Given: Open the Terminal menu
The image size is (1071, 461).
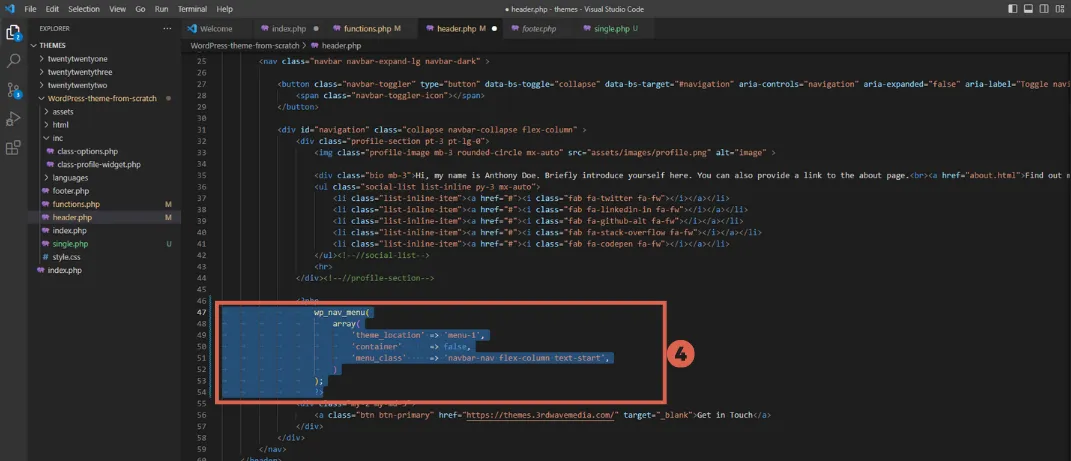Looking at the screenshot, I should (x=193, y=9).
